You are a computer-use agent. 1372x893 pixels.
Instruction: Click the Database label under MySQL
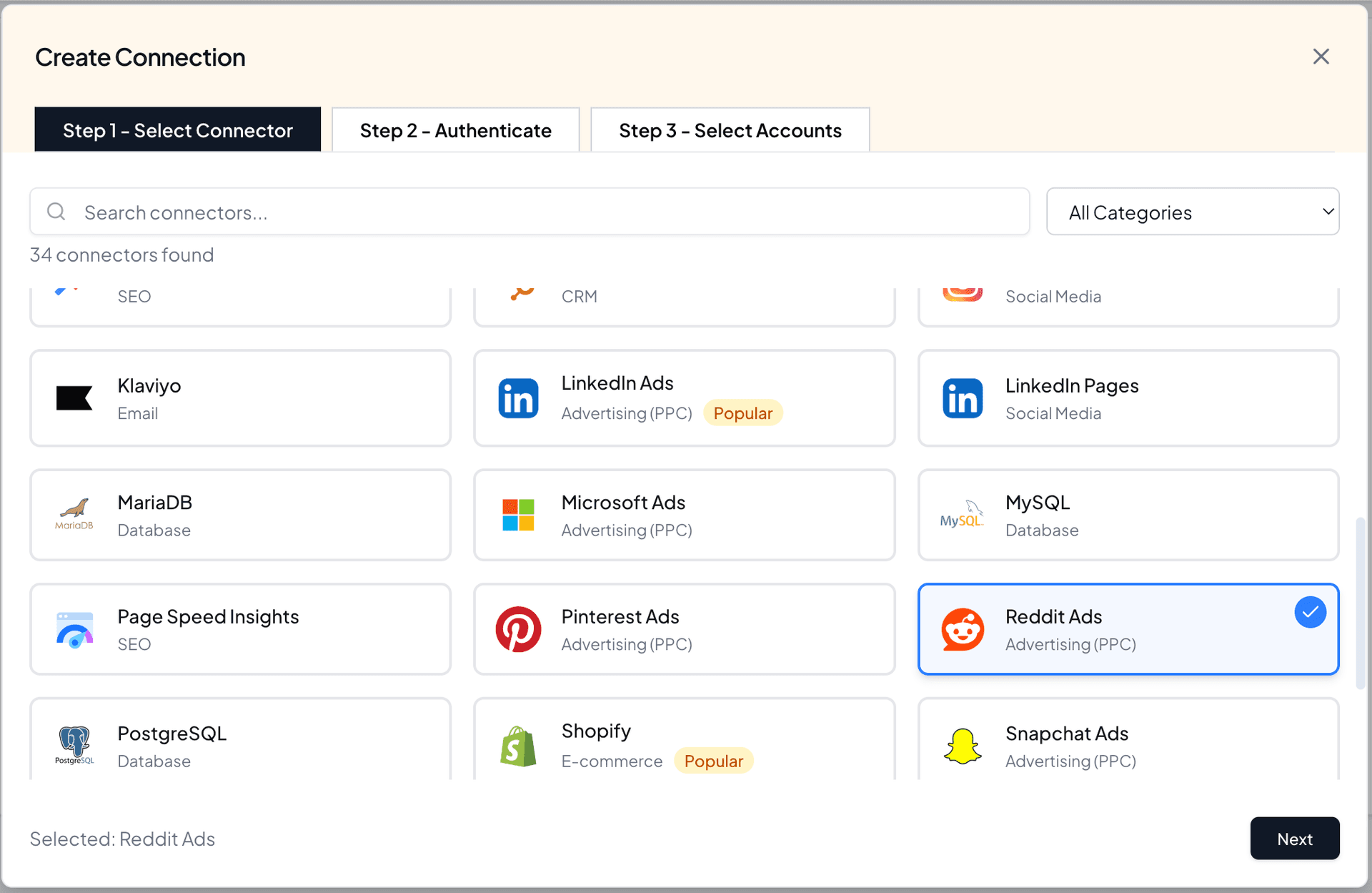[1042, 530]
